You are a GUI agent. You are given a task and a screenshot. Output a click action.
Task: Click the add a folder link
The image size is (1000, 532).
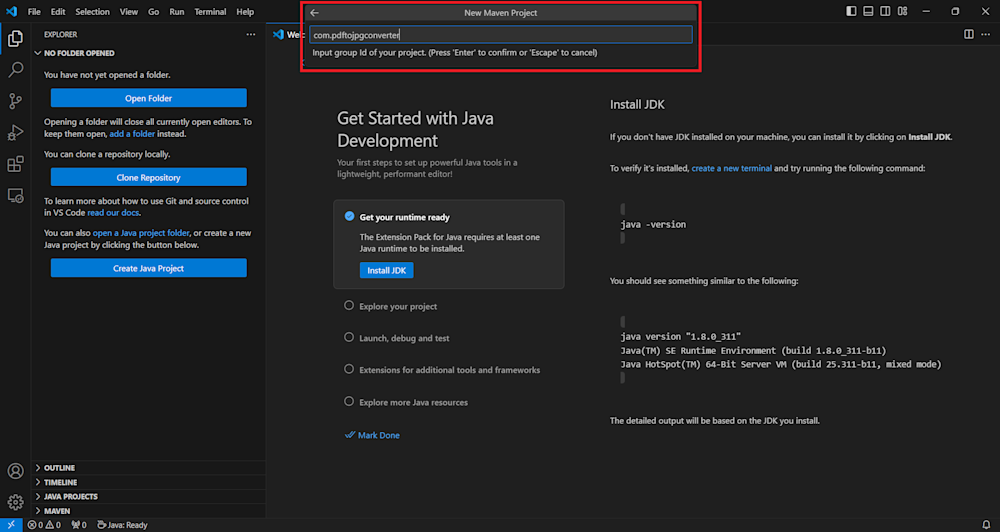132,134
